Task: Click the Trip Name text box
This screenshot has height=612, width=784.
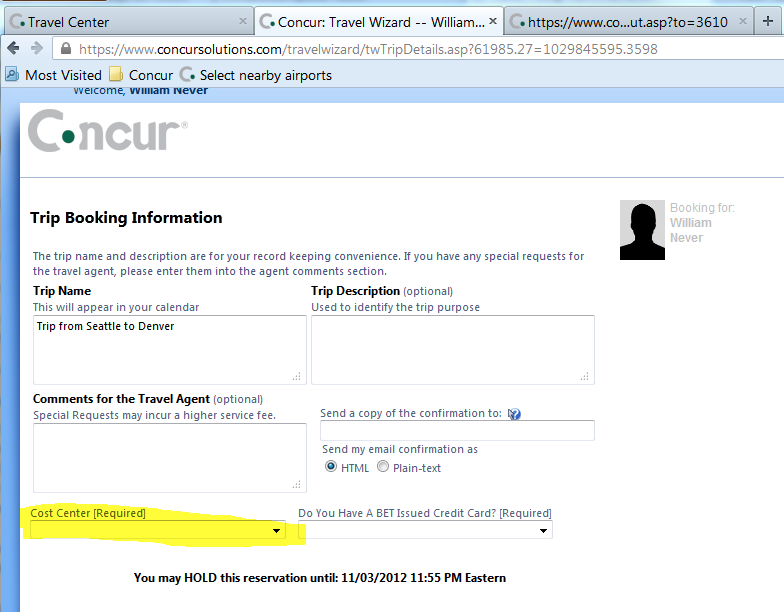Action: tap(170, 350)
